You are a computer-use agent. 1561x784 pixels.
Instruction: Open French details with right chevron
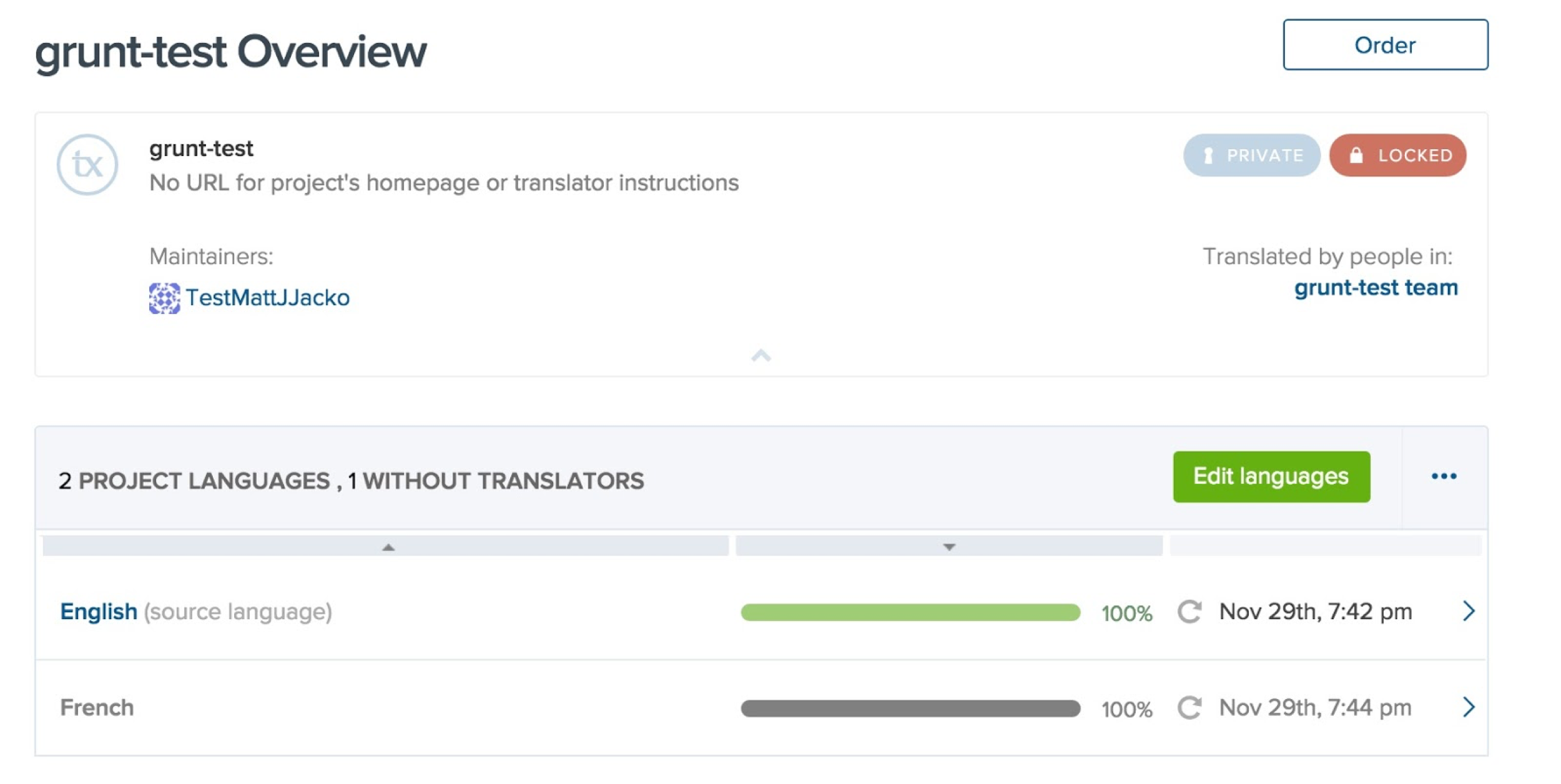pyautogui.click(x=1469, y=707)
